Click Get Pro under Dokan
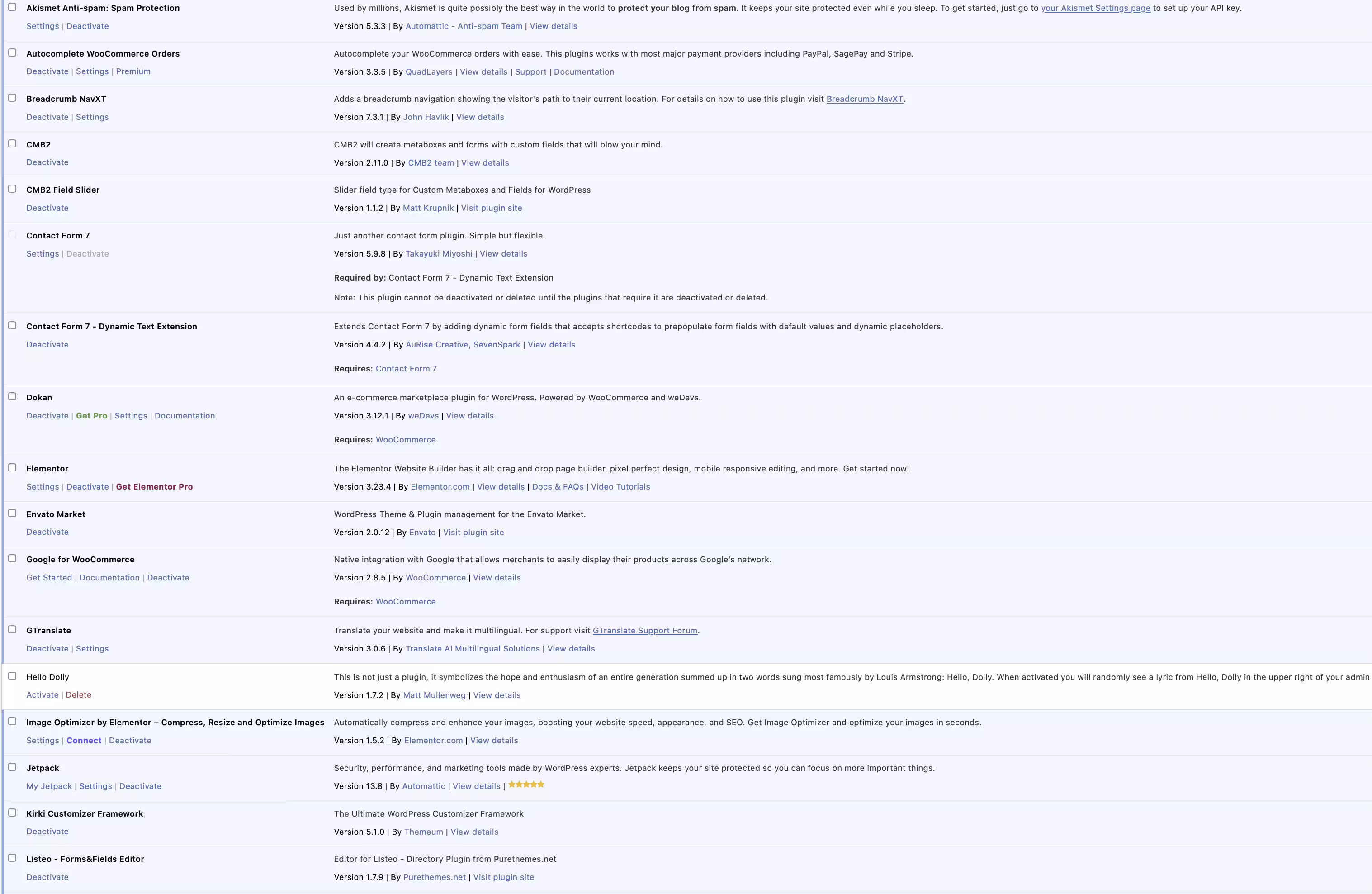 92,416
